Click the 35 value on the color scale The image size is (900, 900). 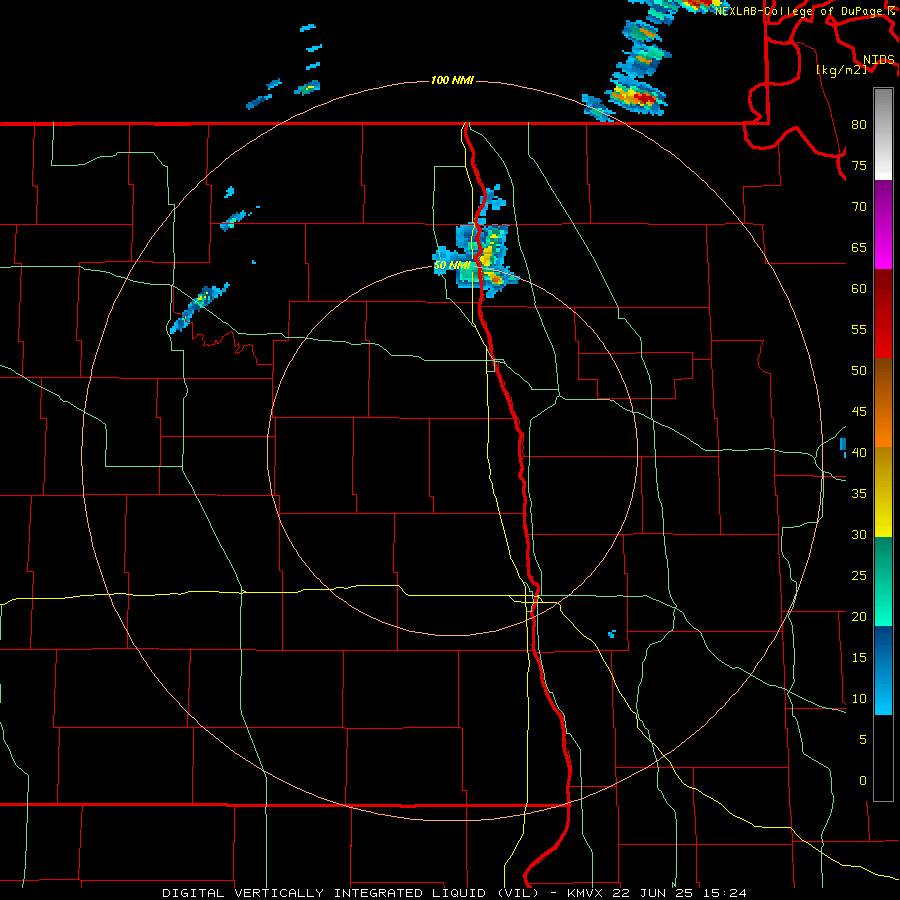859,494
